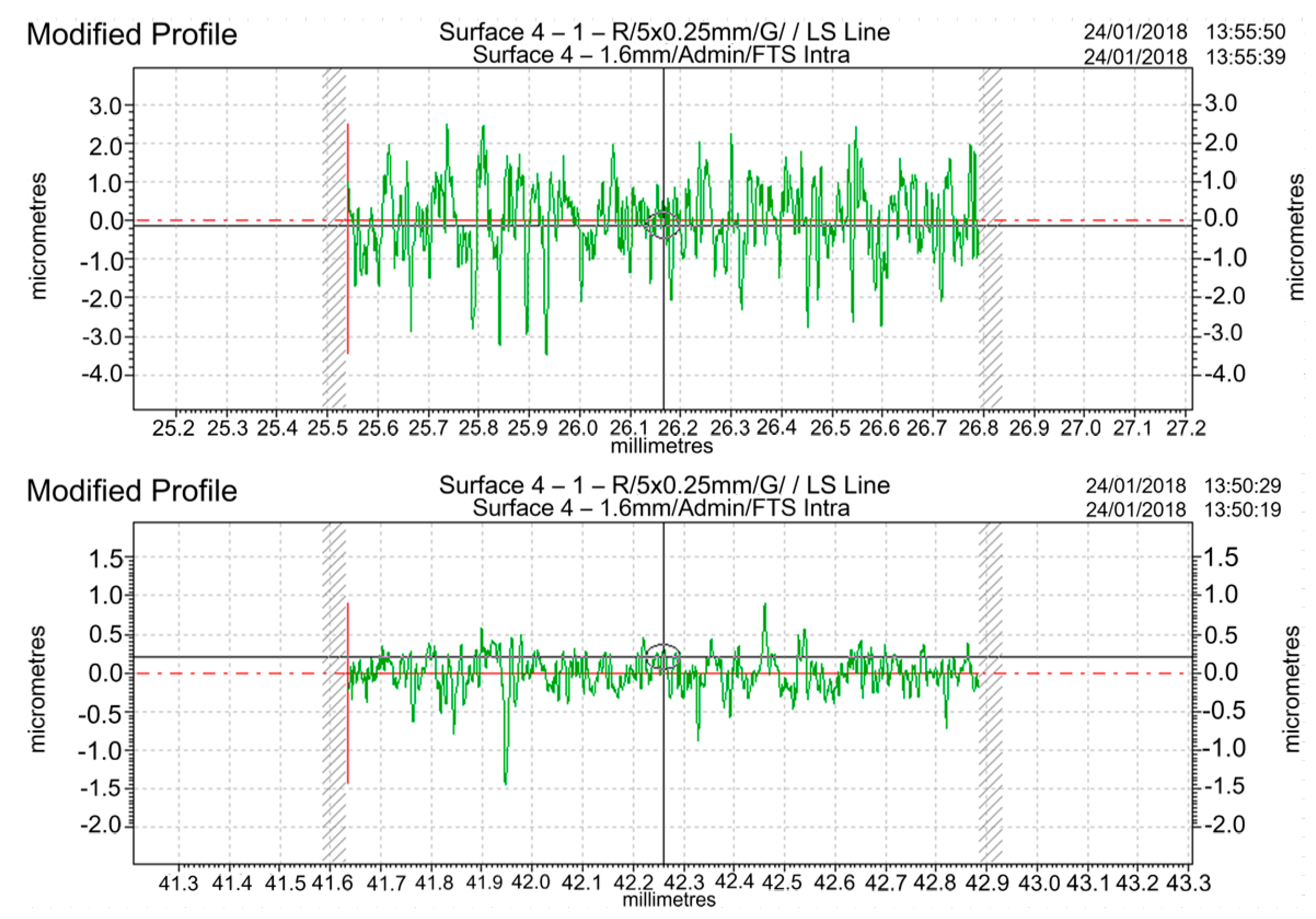Image resolution: width=1316 pixels, height=919 pixels.
Task: Click the circular cursor marker in bottom profile
Action: point(663,657)
